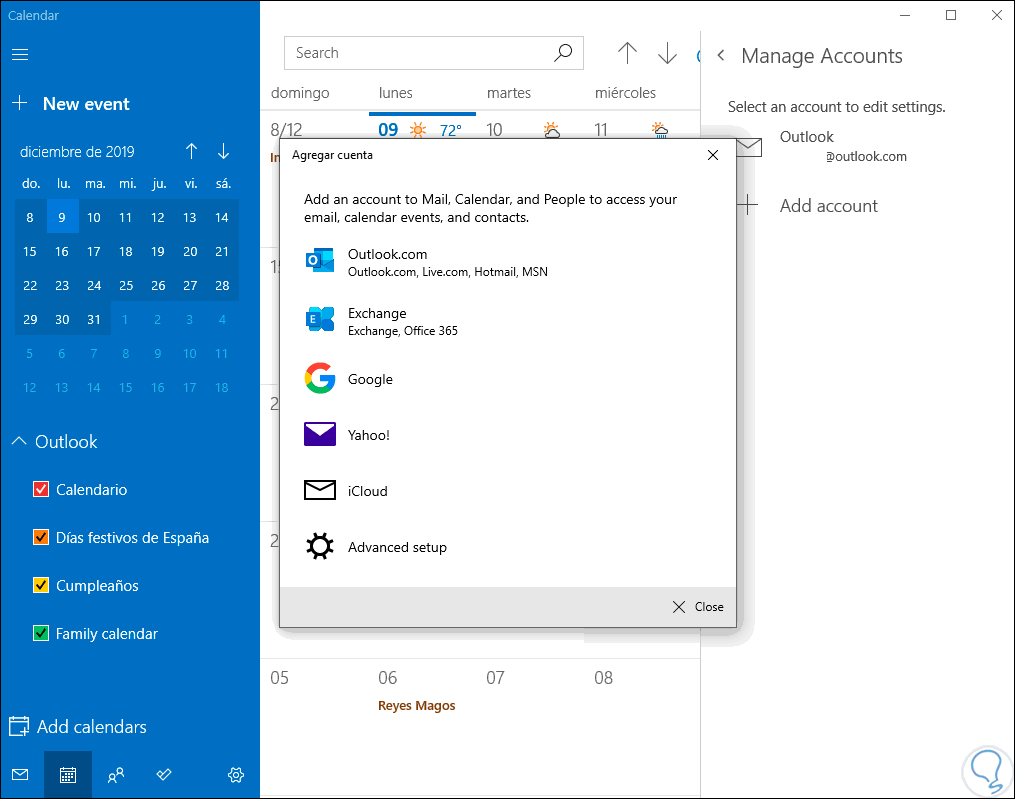Toggle Días festivos de España checkbox
This screenshot has width=1015, height=799.
pos(41,537)
